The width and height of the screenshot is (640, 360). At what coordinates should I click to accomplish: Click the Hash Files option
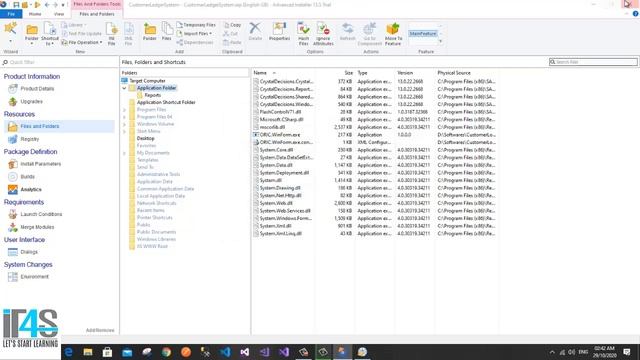point(303,34)
